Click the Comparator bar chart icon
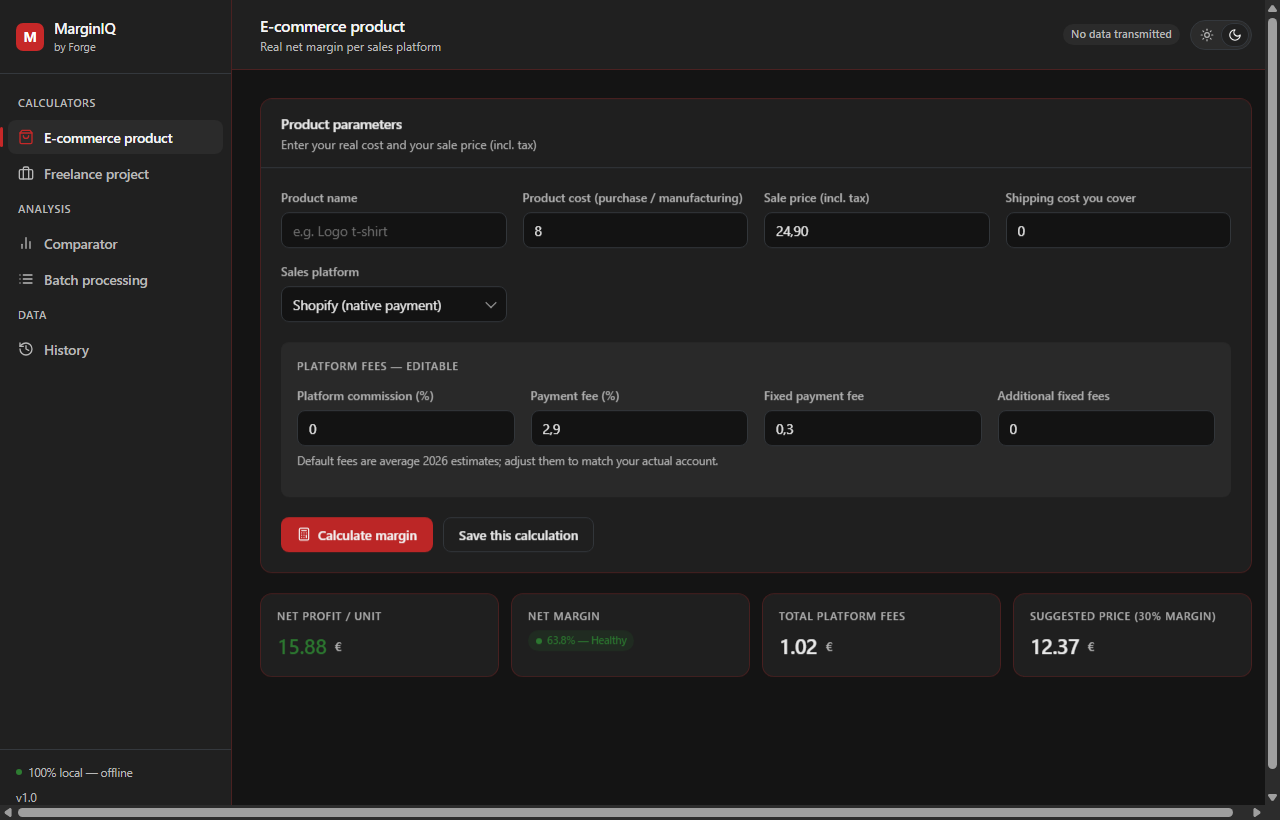Viewport: 1280px width, 820px height. click(26, 244)
